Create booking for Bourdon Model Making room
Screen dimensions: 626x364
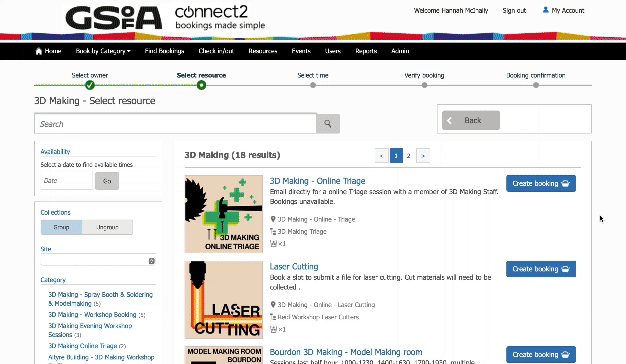click(x=541, y=354)
